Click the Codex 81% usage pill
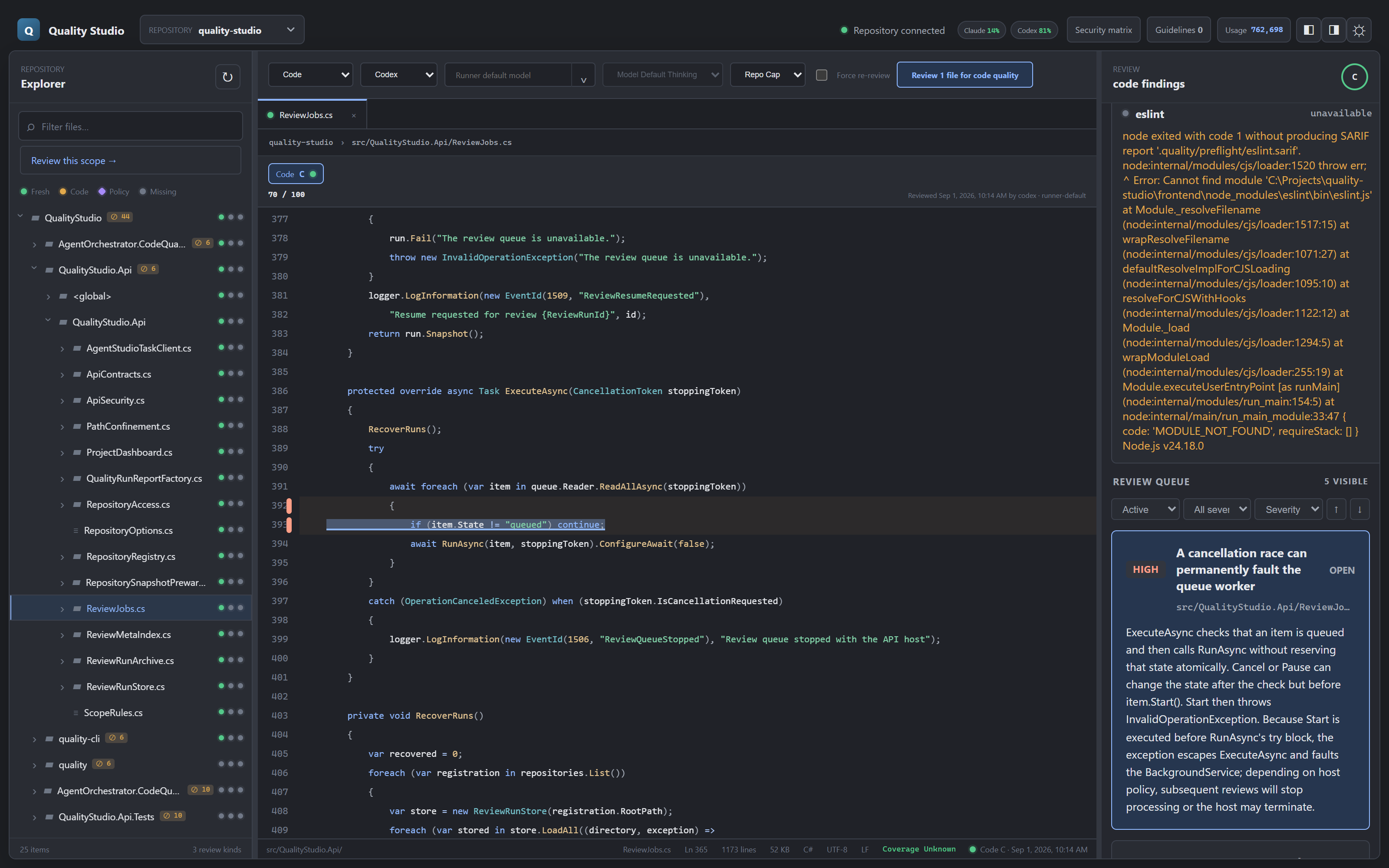 pos(1034,30)
